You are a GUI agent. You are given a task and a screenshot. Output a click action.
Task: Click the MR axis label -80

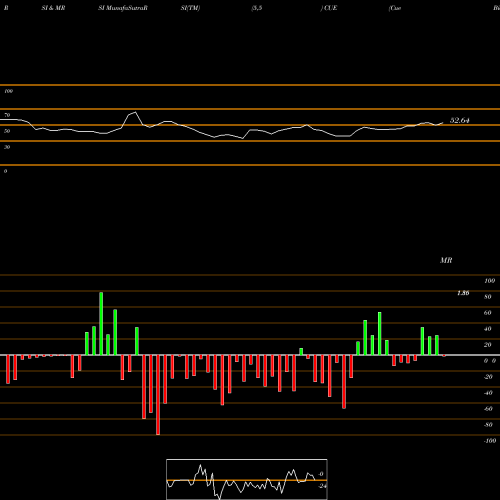488,425
